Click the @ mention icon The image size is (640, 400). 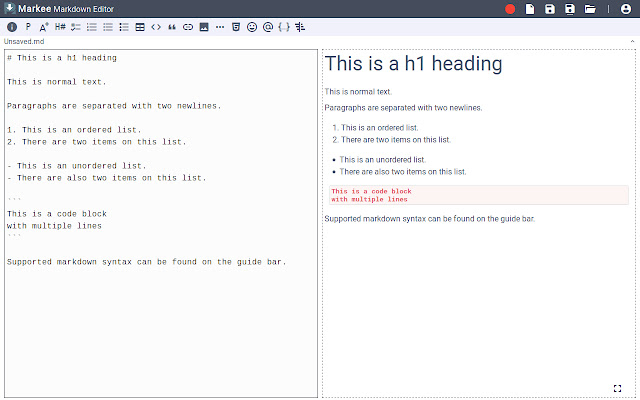pyautogui.click(x=268, y=27)
